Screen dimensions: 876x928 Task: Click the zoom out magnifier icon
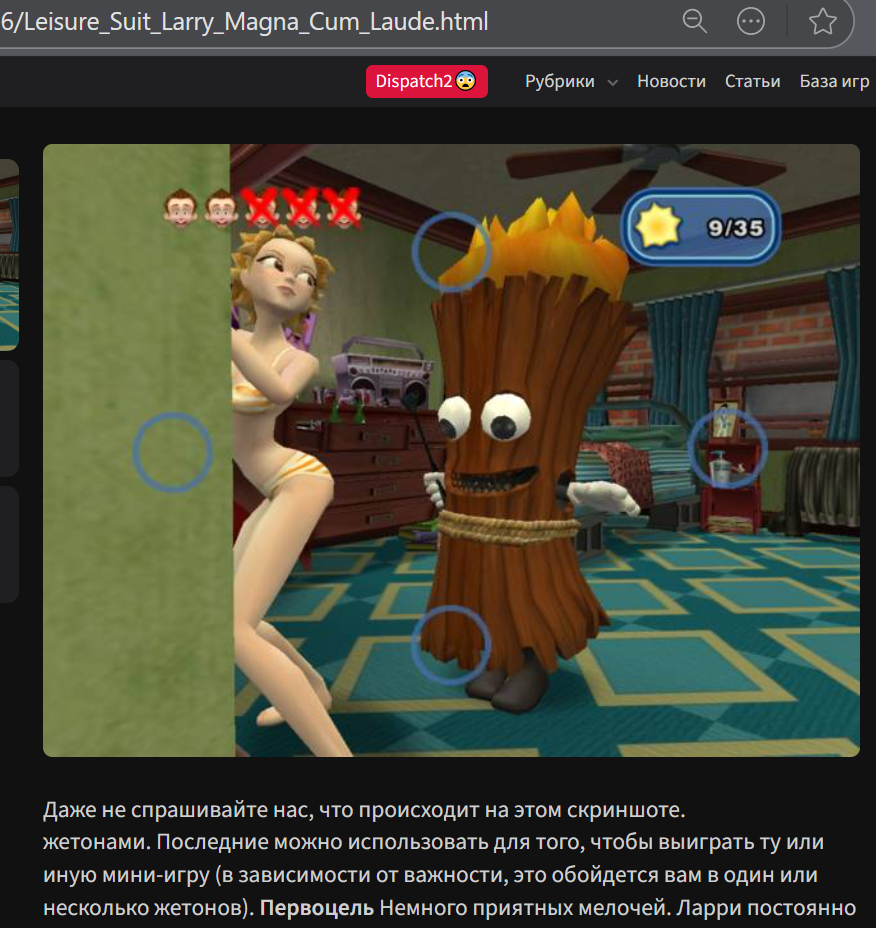point(694,21)
